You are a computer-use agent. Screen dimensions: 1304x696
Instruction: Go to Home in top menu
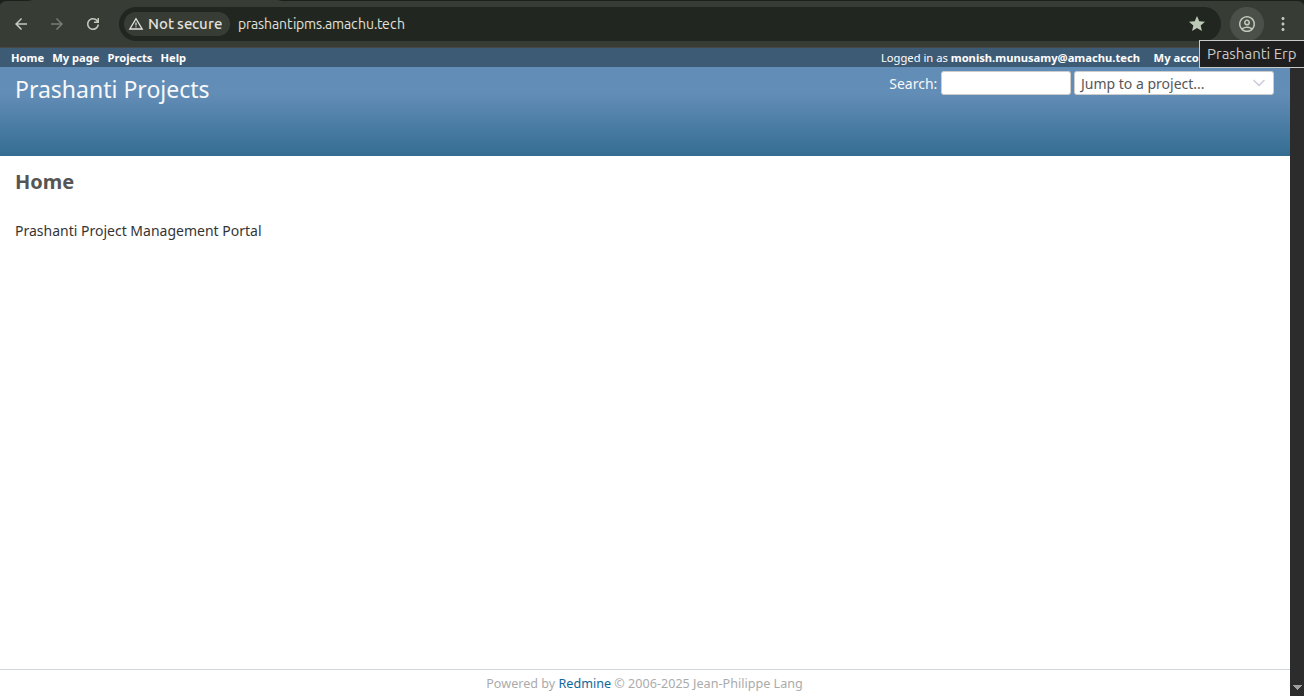pyautogui.click(x=27, y=58)
